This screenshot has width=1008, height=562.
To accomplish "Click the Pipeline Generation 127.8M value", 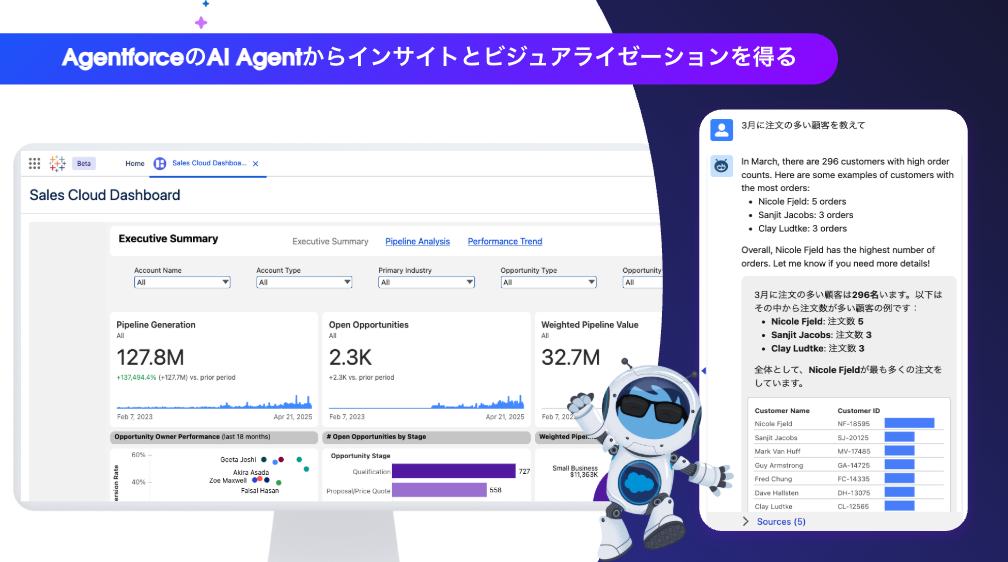I will point(150,358).
